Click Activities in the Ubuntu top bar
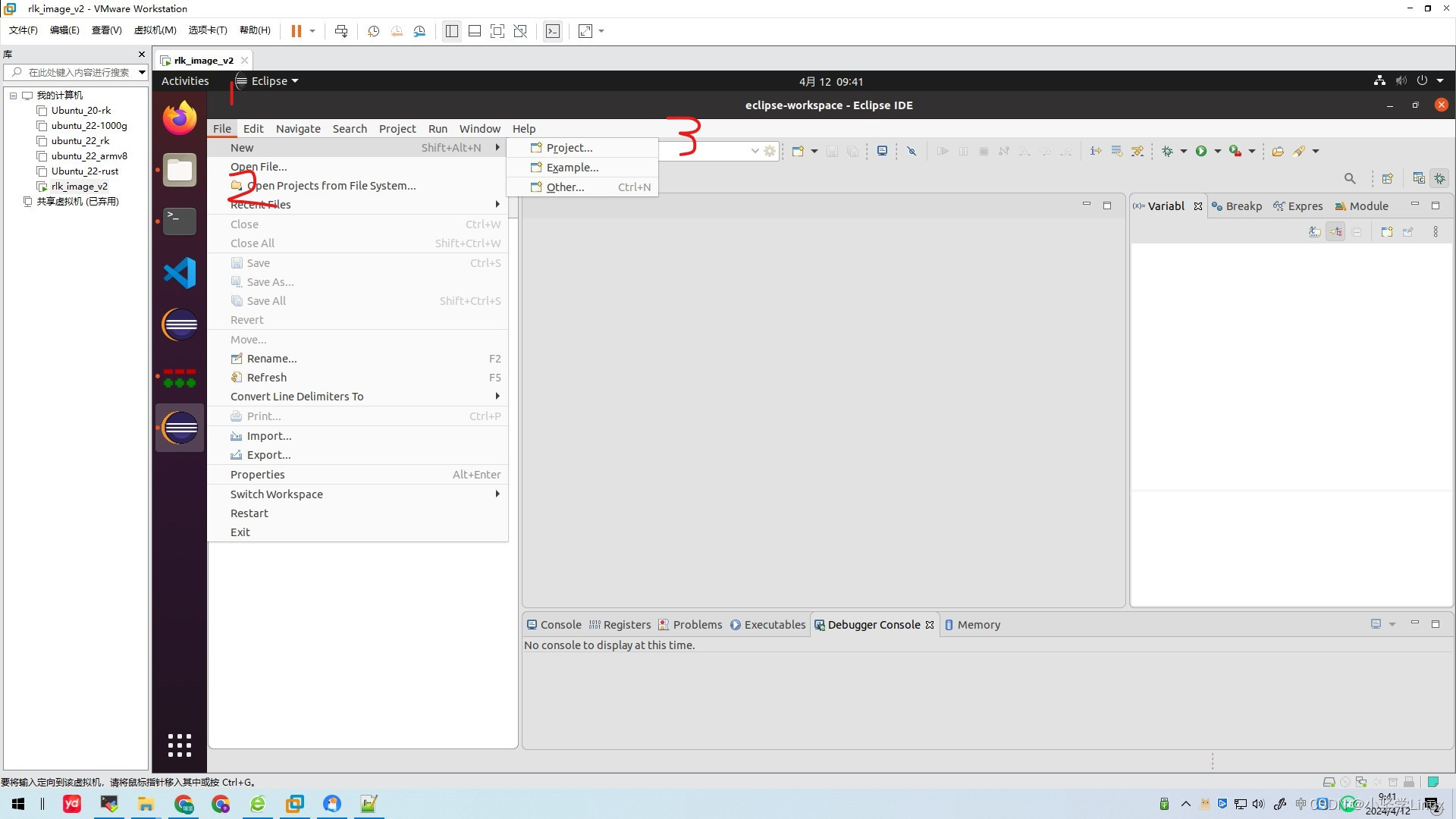This screenshot has width=1456, height=819. (185, 81)
